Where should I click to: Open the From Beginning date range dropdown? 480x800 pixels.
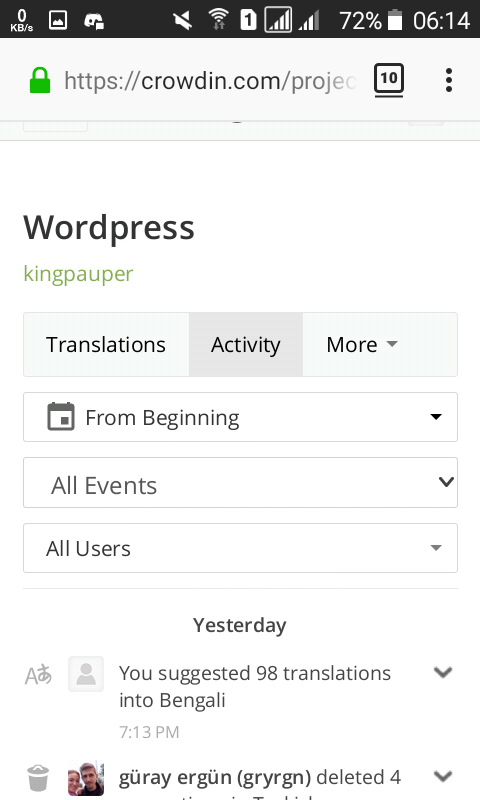(x=240, y=417)
